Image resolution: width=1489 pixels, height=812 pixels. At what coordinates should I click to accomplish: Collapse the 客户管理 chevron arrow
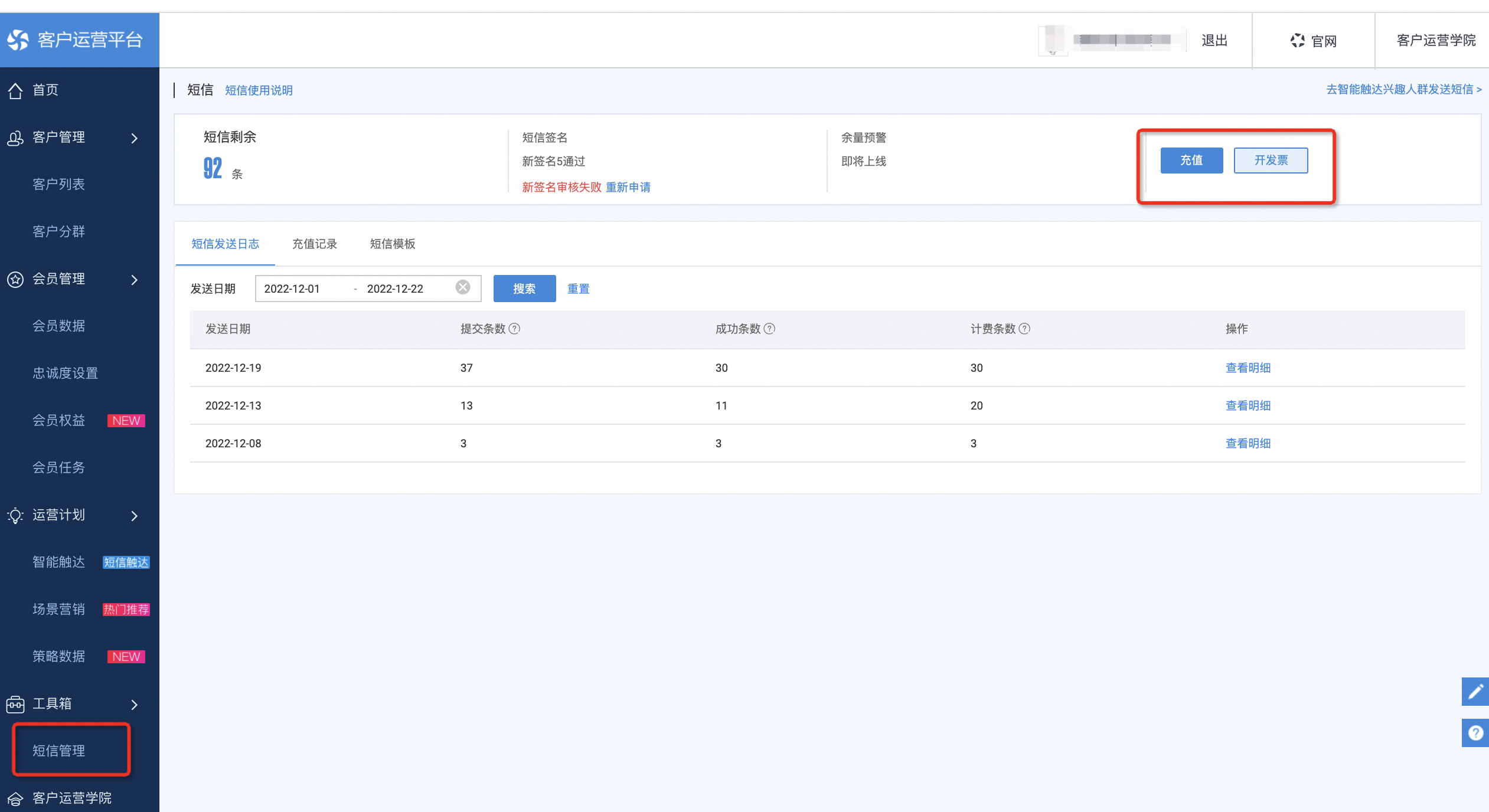tap(135, 138)
